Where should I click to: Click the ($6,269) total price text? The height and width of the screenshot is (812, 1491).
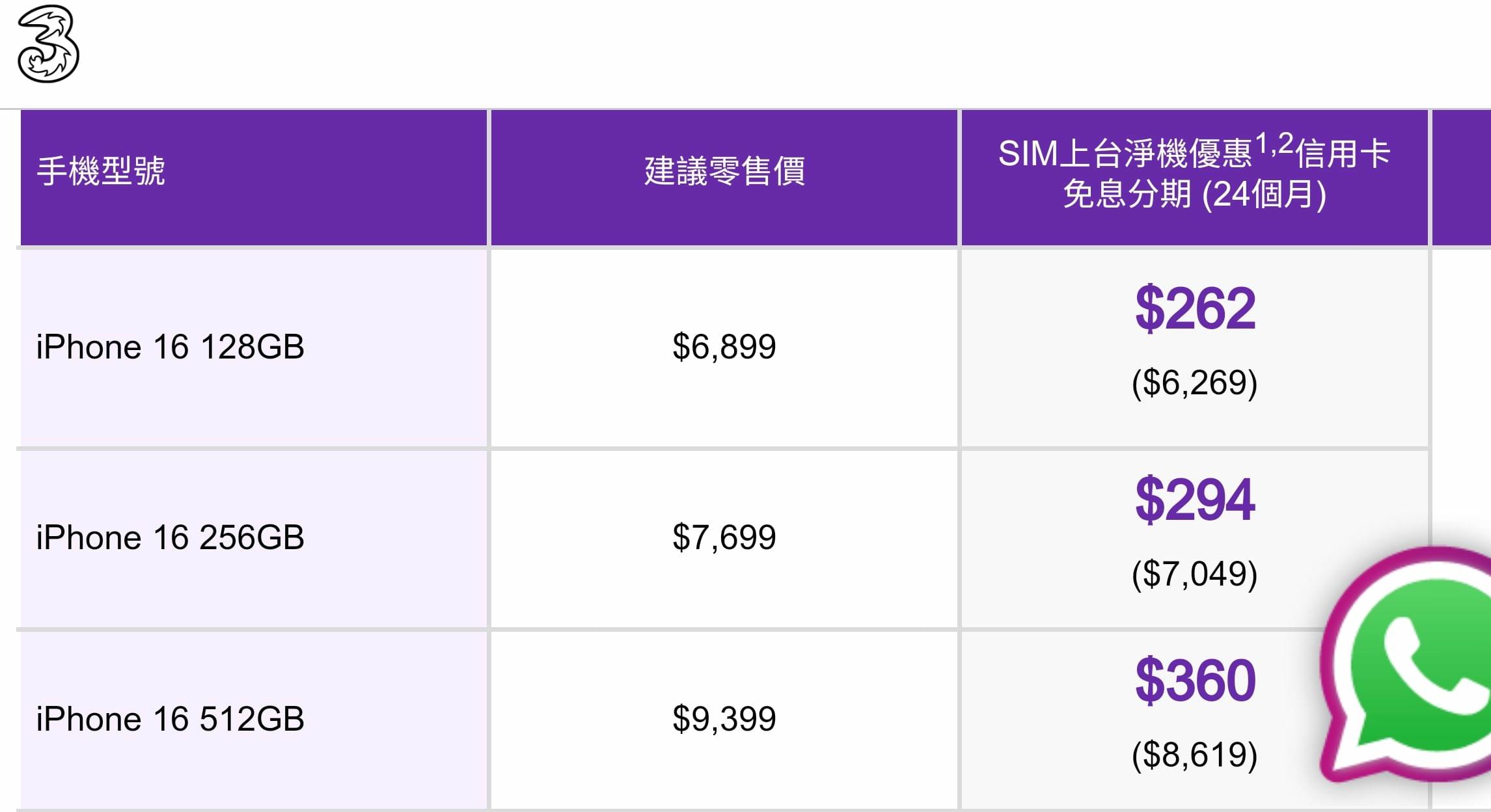tap(1195, 383)
